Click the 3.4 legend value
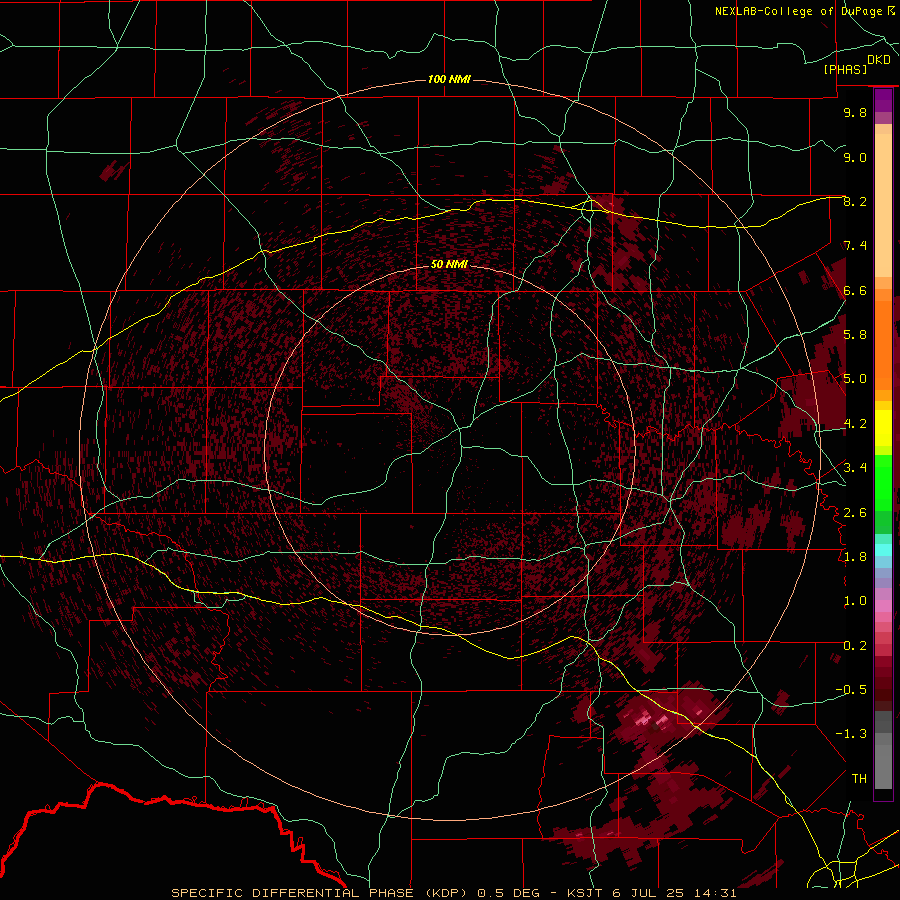This screenshot has height=900, width=900. tap(855, 467)
